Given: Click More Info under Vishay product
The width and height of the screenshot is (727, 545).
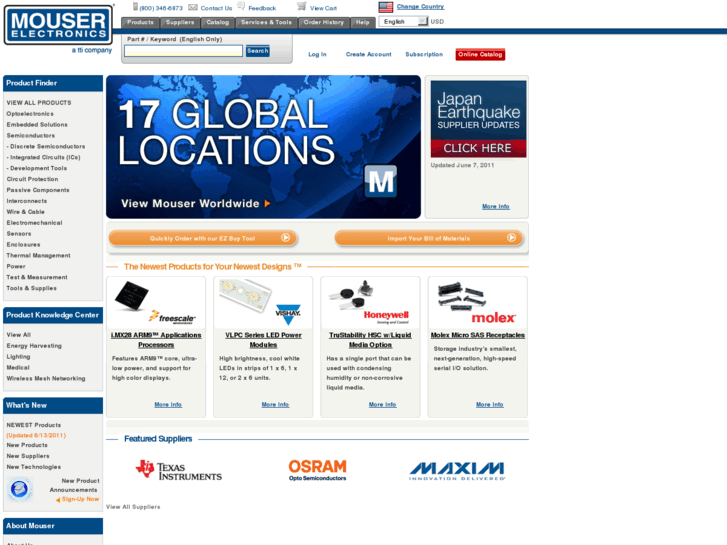Looking at the screenshot, I should pyautogui.click(x=275, y=404).
